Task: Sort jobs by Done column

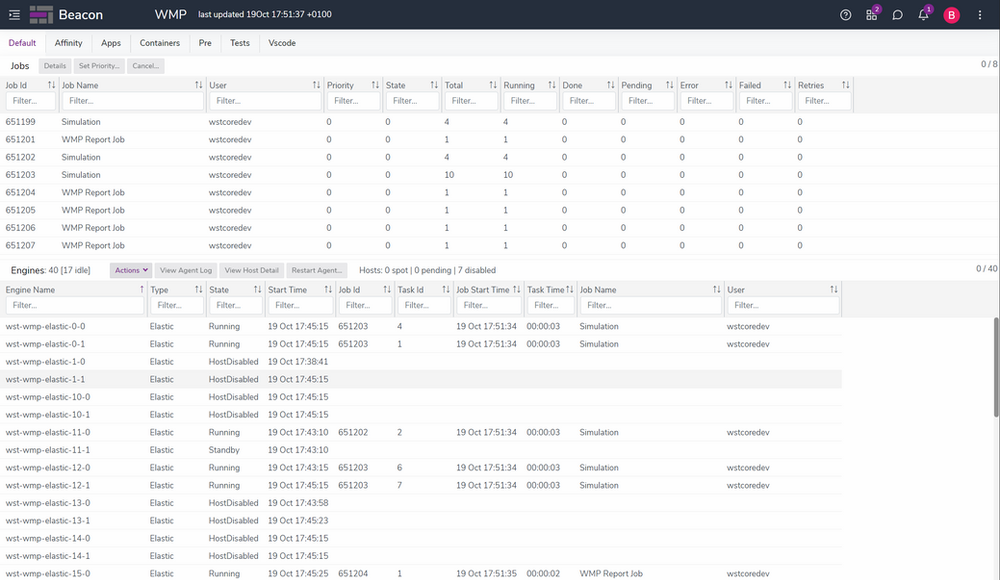Action: pyautogui.click(x=610, y=85)
